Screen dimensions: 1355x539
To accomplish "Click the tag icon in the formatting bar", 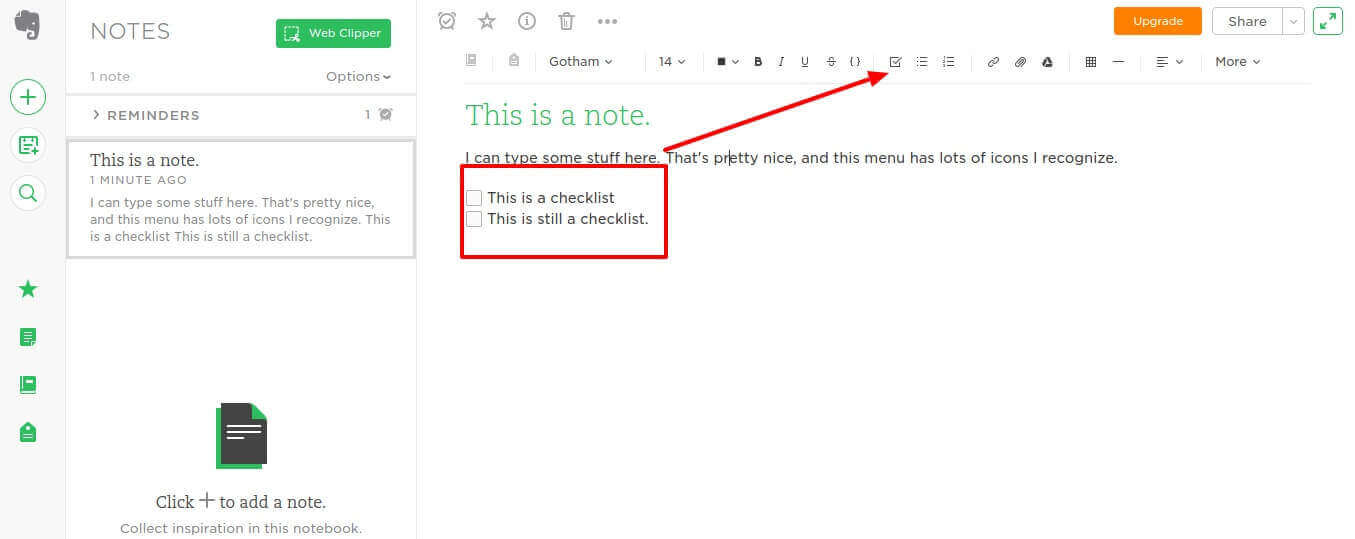I will (x=514, y=60).
